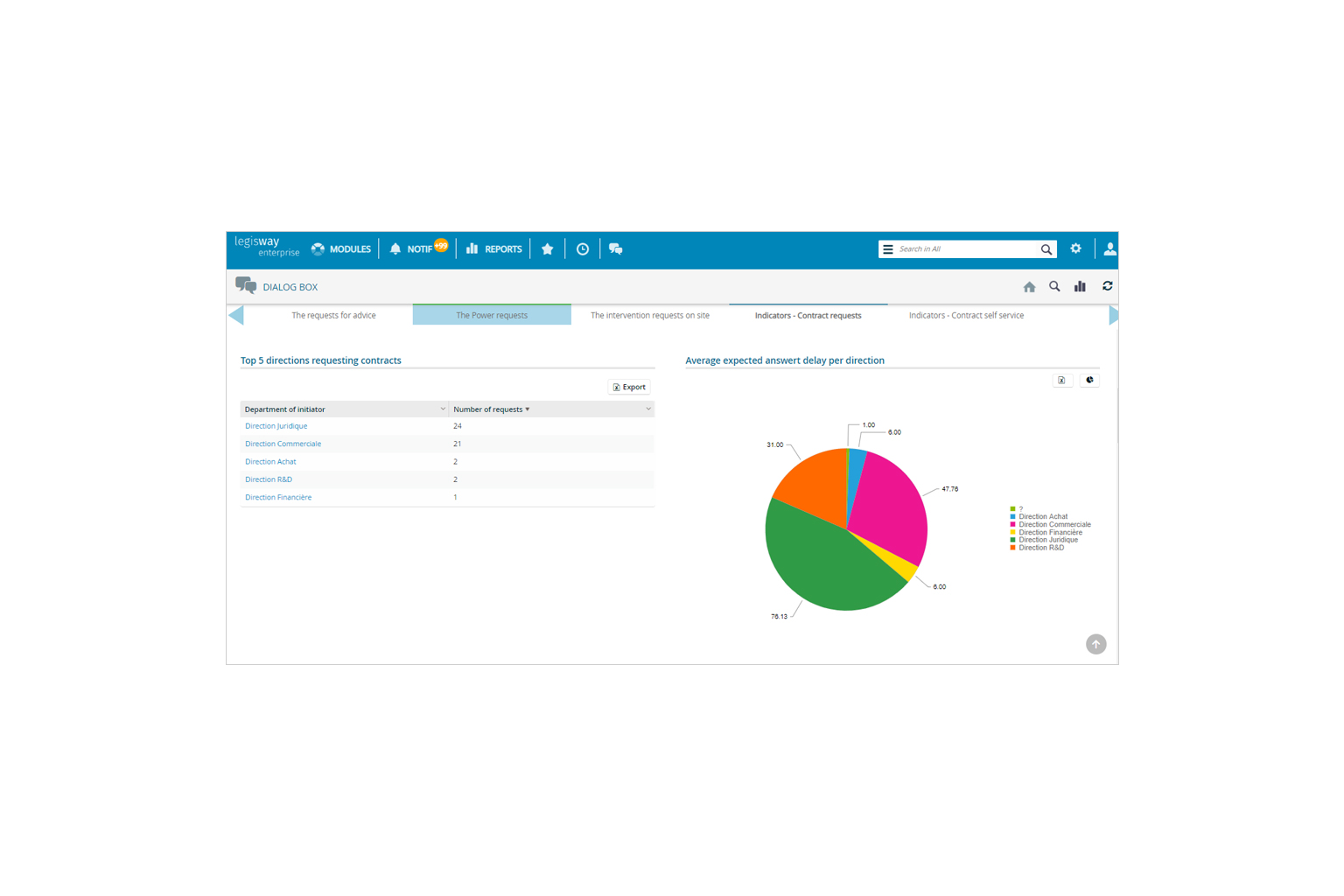Open the user profile icon

(1109, 249)
